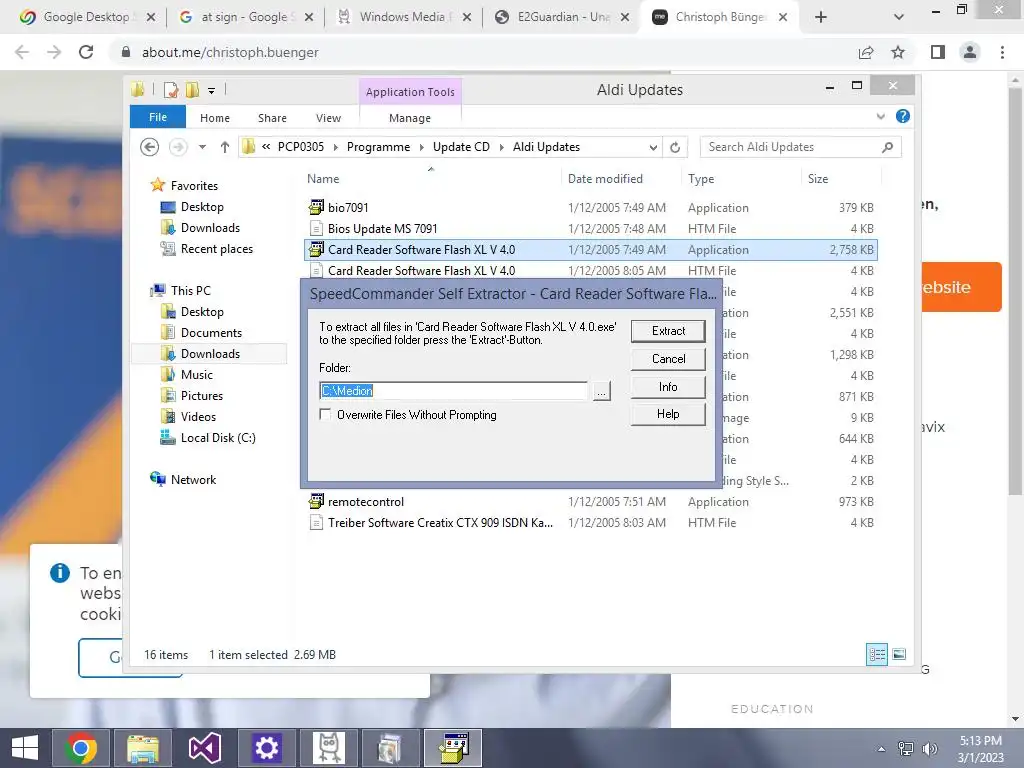Viewport: 1024px width, 768px height.
Task: Click the Folder path input field
Action: tap(453, 391)
